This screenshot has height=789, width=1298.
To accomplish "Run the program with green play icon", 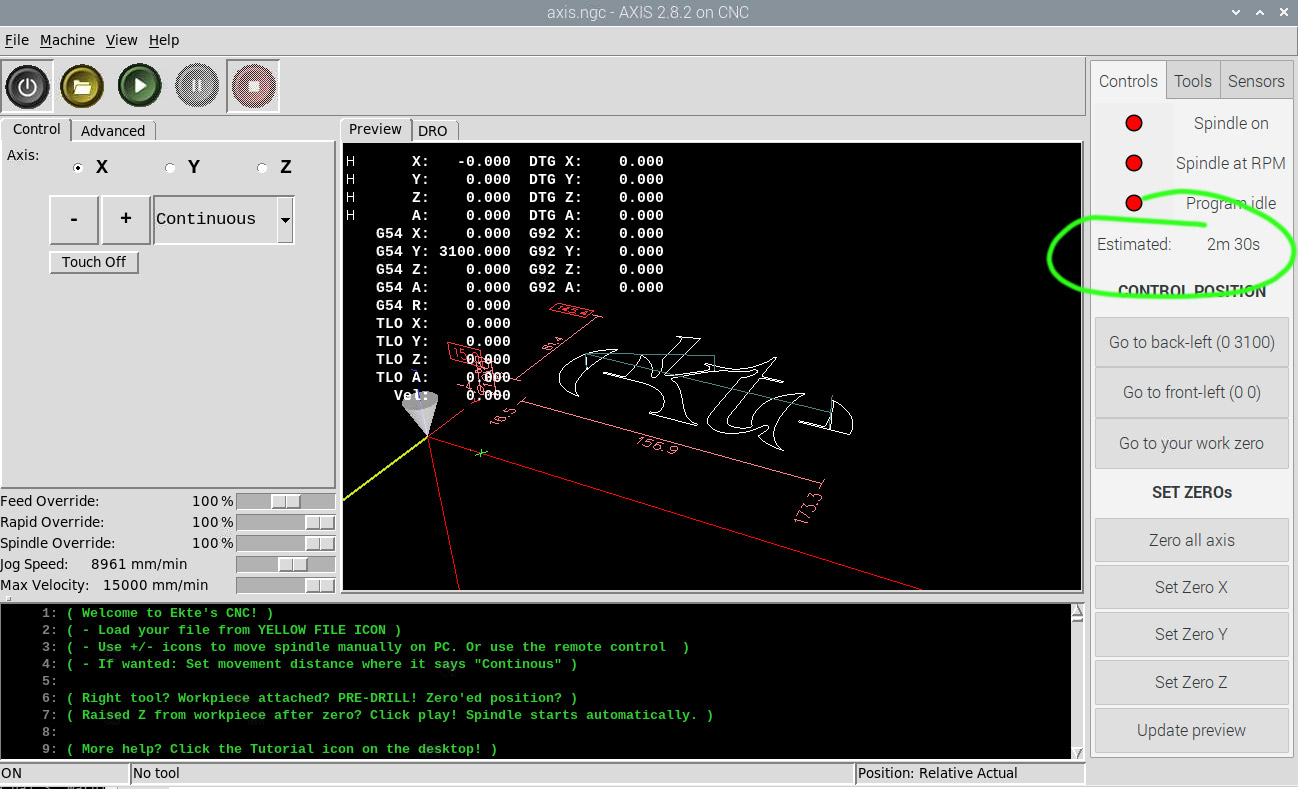I will (x=140, y=86).
